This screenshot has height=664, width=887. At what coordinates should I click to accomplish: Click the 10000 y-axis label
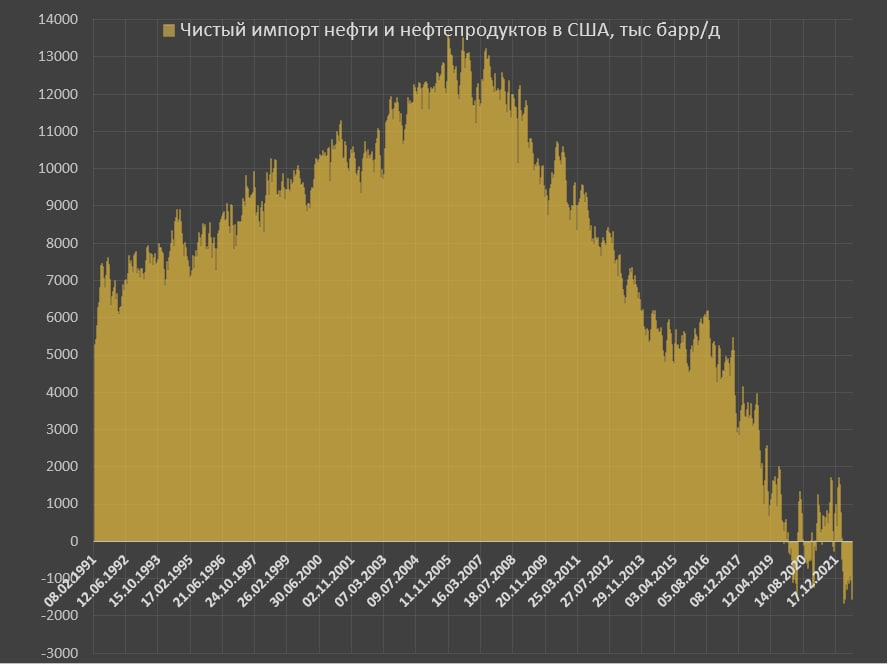[x=58, y=169]
